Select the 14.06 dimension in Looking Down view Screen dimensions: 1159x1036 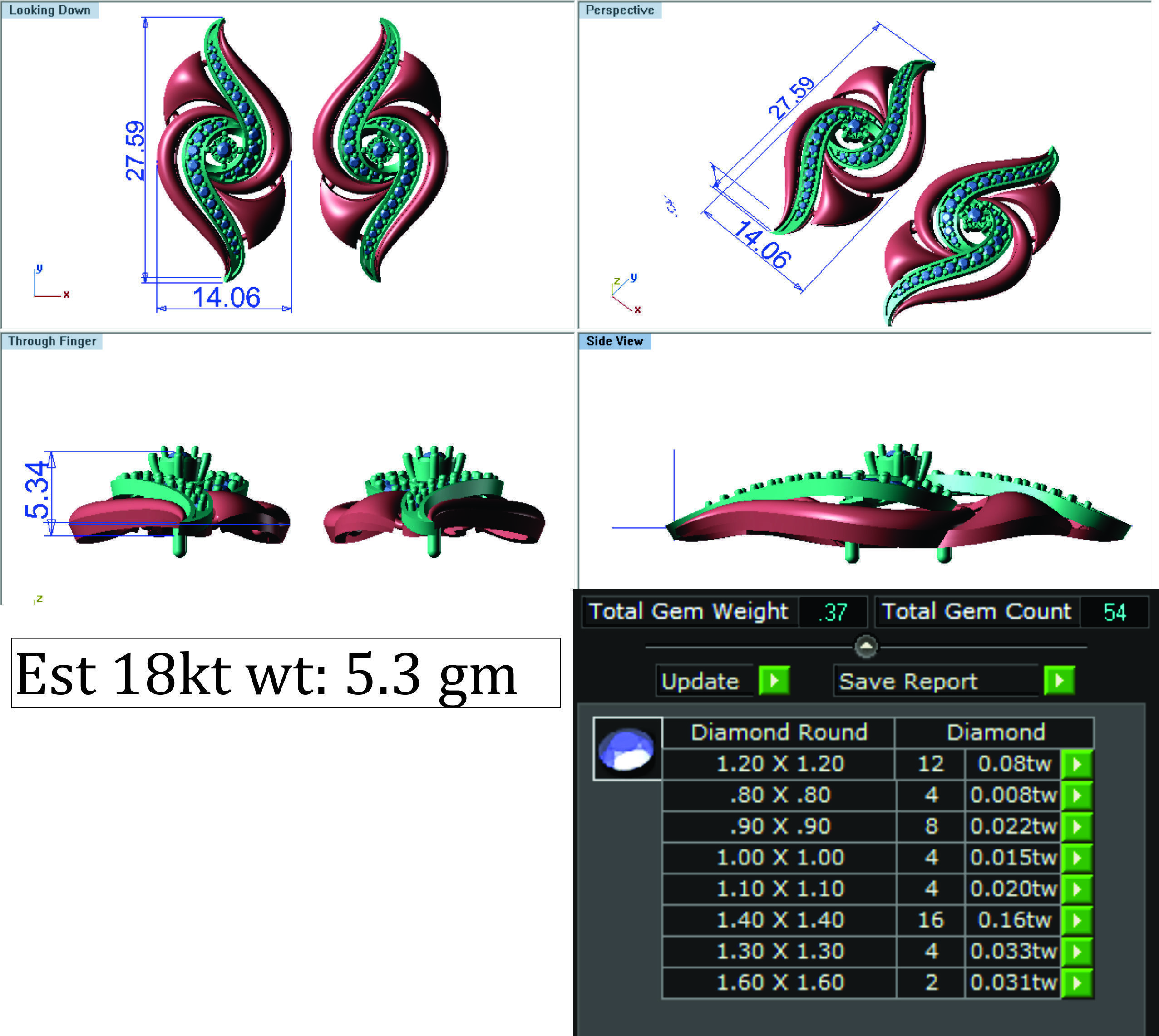[x=226, y=297]
